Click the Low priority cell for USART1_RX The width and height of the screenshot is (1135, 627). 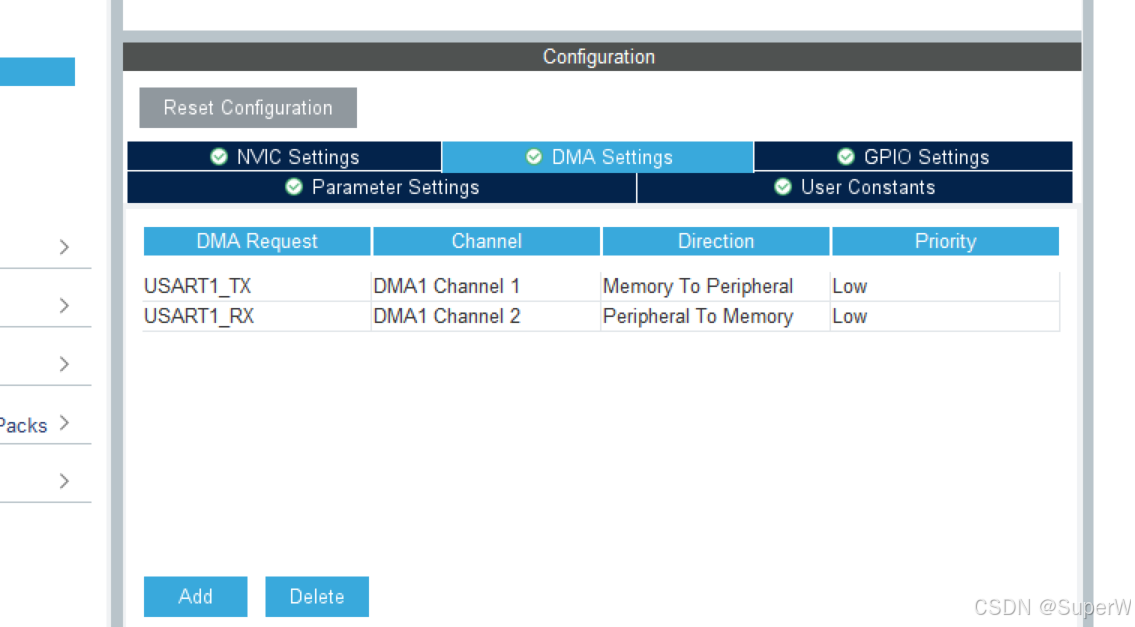945,316
